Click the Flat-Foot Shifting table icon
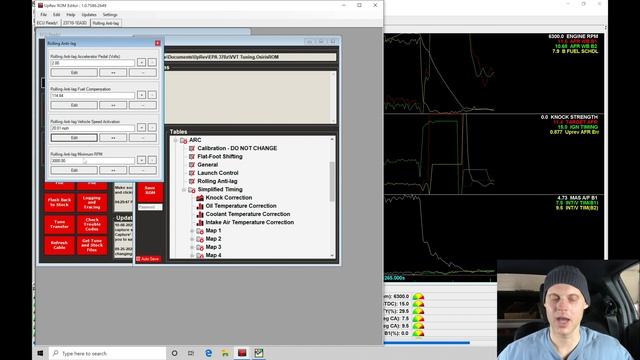 tap(192, 156)
